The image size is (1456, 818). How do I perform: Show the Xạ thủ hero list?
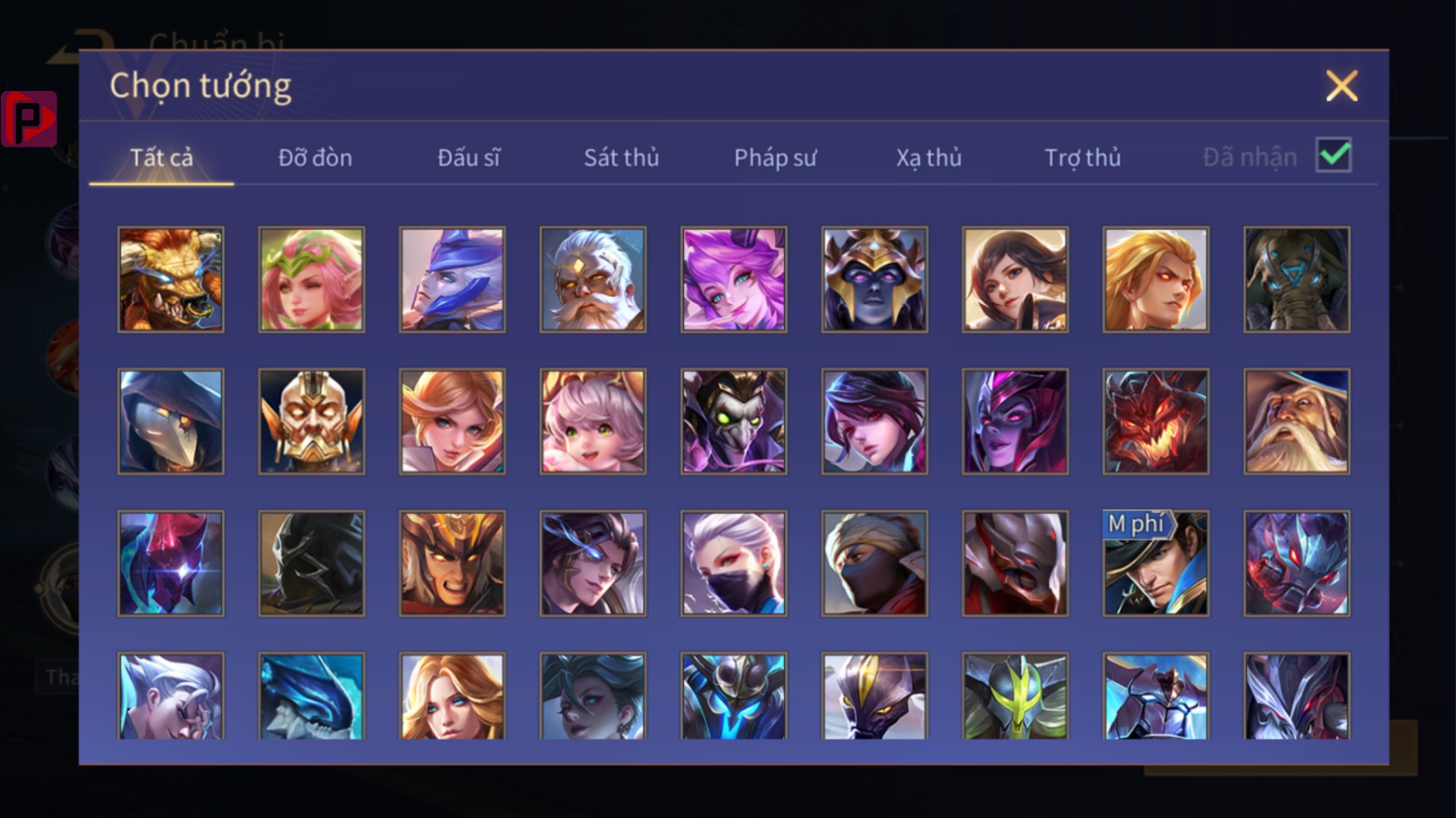tap(928, 157)
